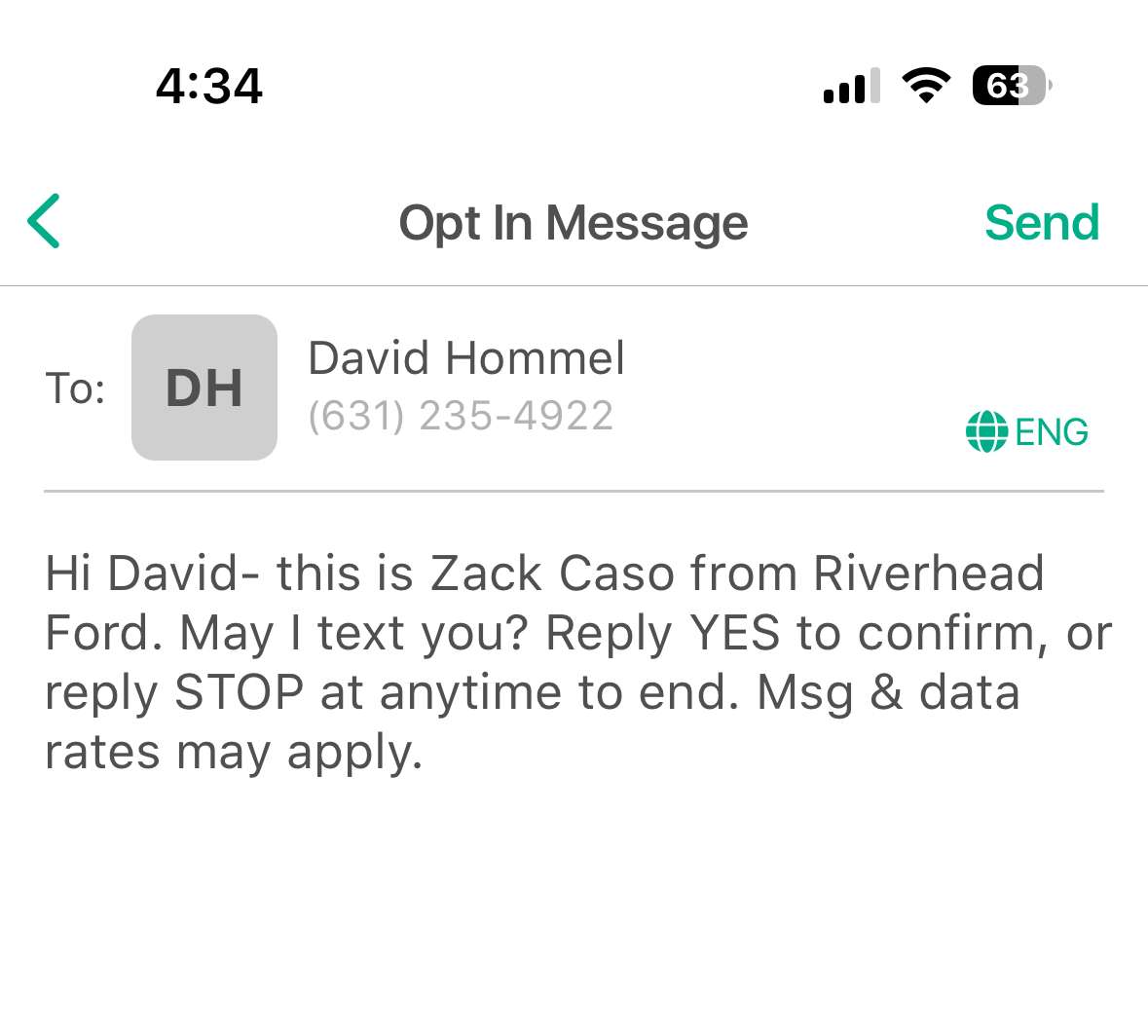Tap the word STOP in the message

pyautogui.click(x=240, y=693)
